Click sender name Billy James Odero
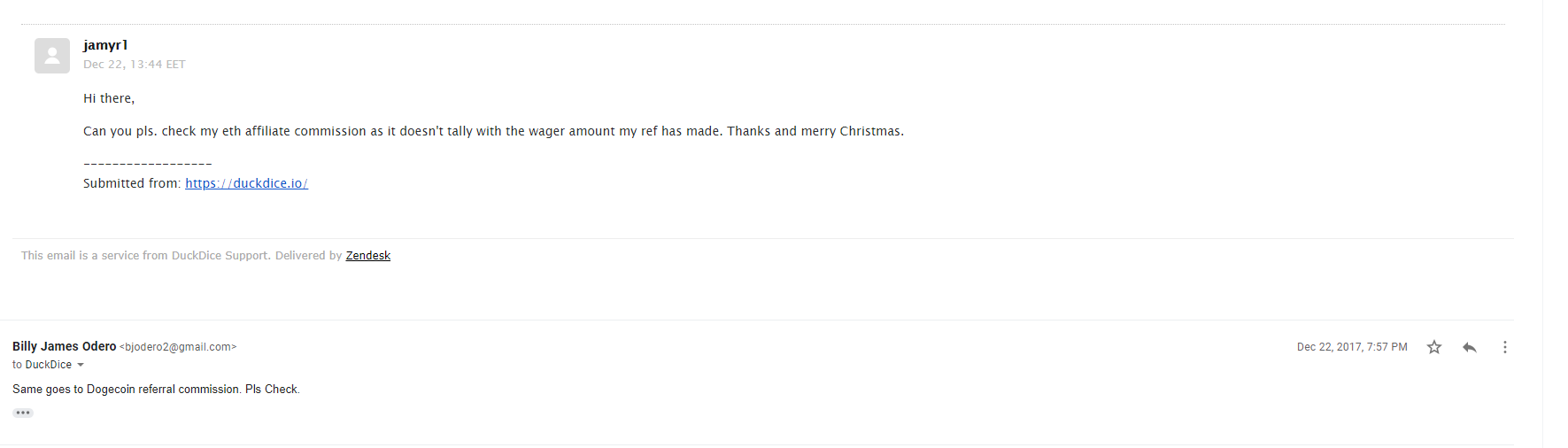The height and width of the screenshot is (448, 1568). point(65,346)
